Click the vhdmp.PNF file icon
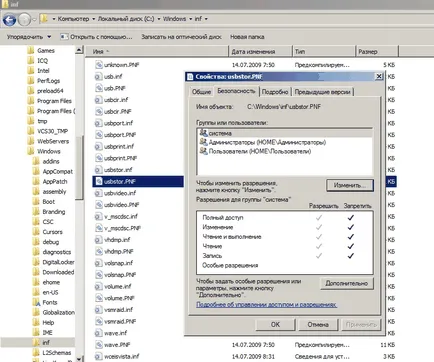This screenshot has height=362, width=434. [99, 251]
